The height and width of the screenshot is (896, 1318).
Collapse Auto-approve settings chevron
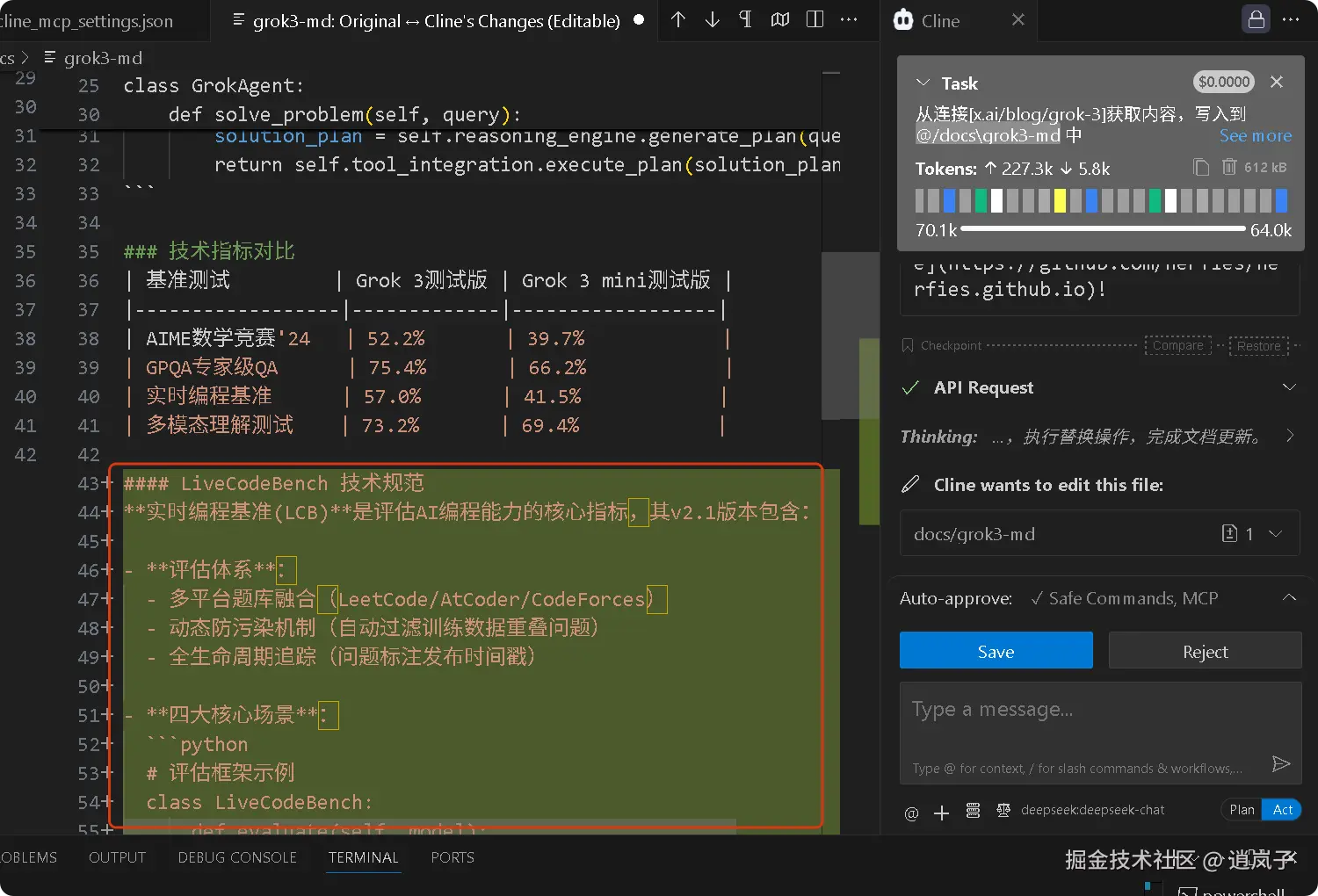pos(1289,597)
